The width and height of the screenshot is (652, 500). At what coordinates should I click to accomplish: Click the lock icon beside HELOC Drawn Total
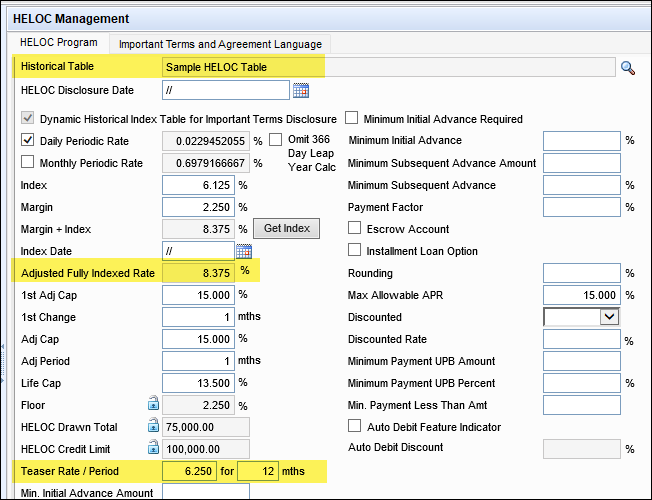pyautogui.click(x=153, y=426)
